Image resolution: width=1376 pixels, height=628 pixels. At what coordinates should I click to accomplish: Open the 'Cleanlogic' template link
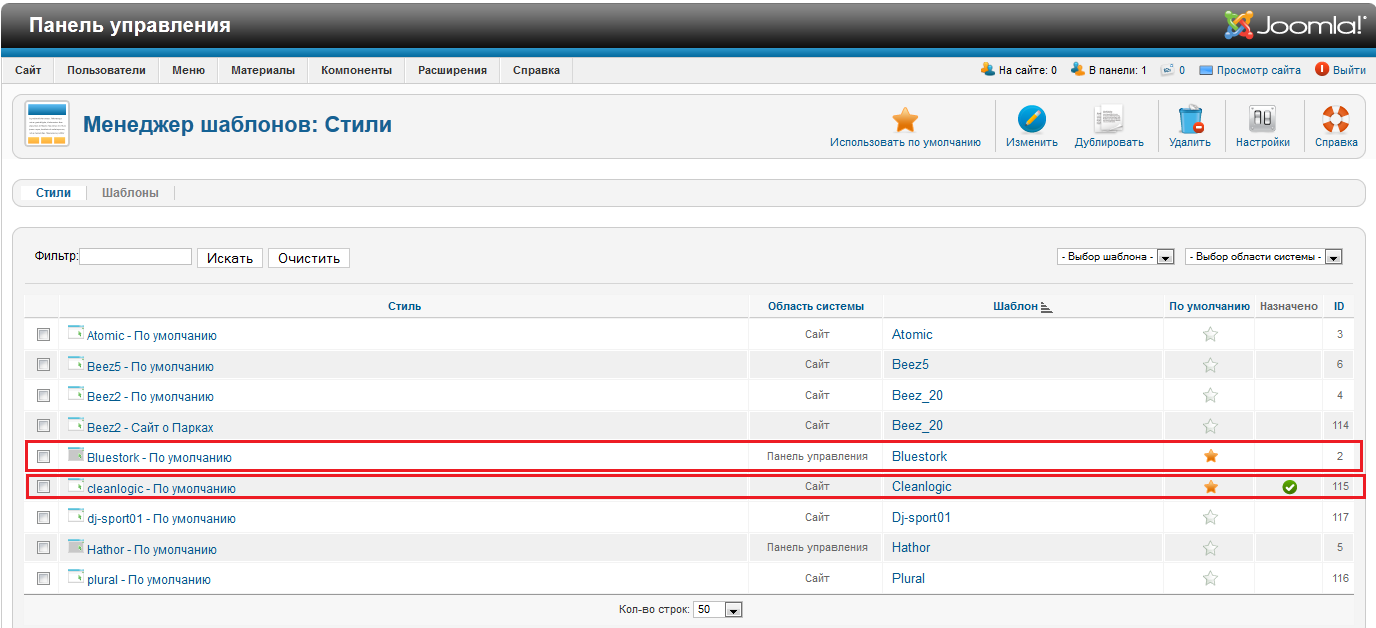coord(922,486)
